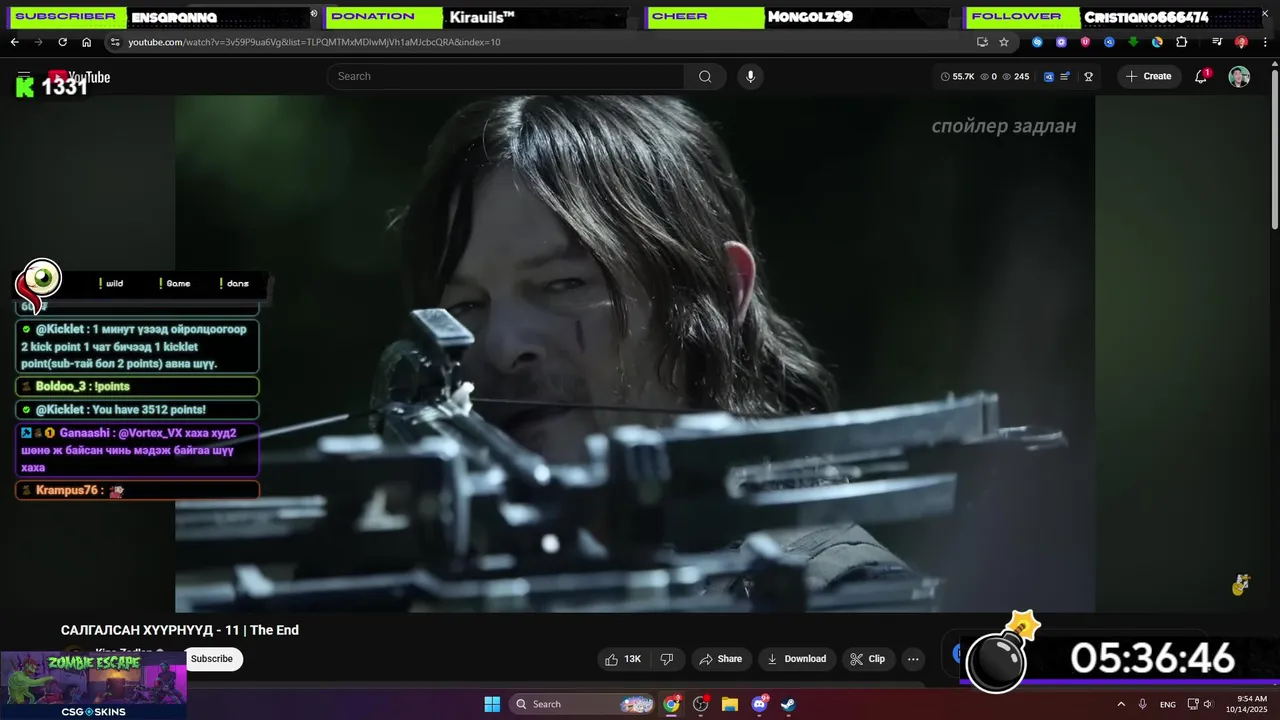Screen dimensions: 1280x720
Task: Open the browser home page
Action: tap(86, 42)
